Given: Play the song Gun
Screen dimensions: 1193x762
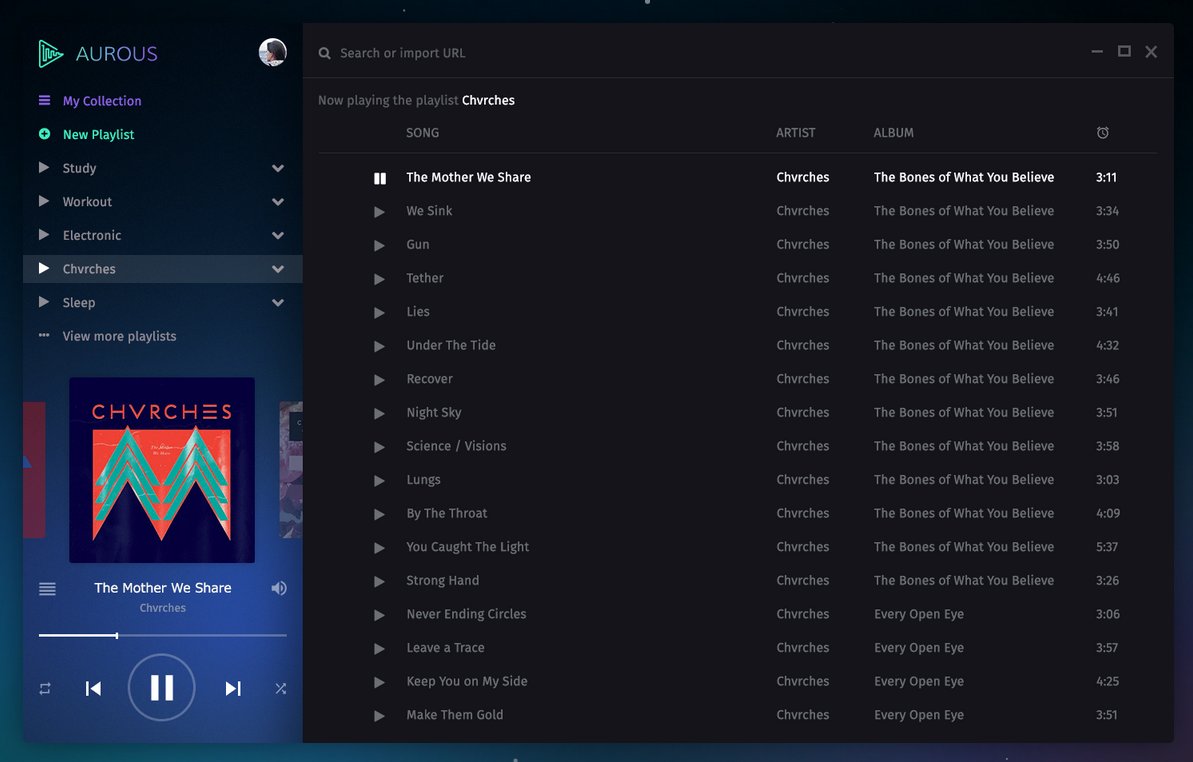Looking at the screenshot, I should click(379, 245).
